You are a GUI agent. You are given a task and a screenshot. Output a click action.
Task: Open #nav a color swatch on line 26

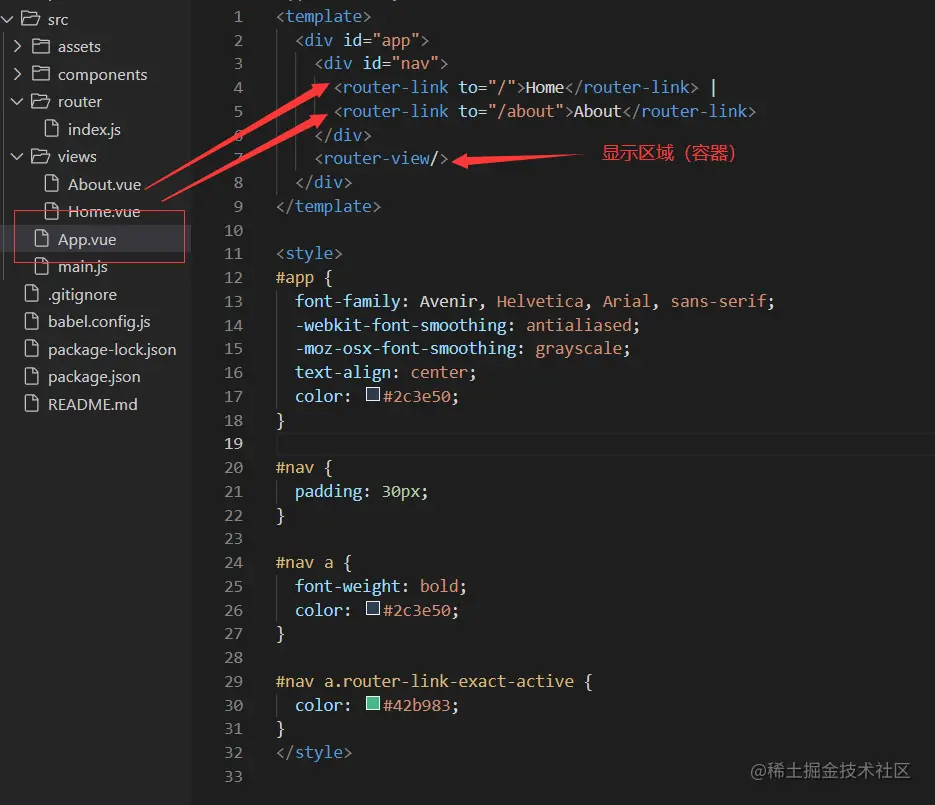373,608
